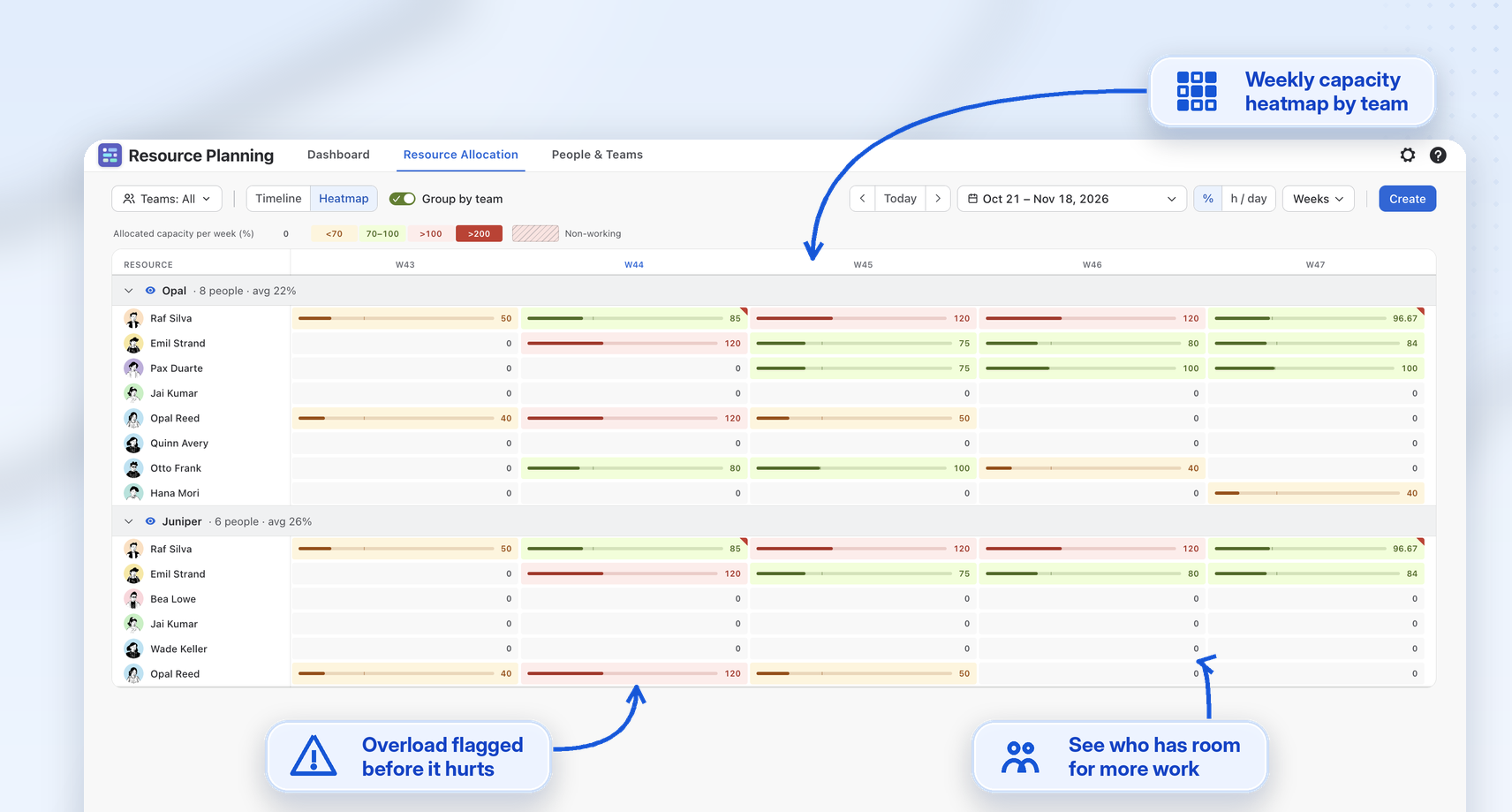Click Otto Frank's avatar
The width and height of the screenshot is (1512, 812).
tap(133, 467)
